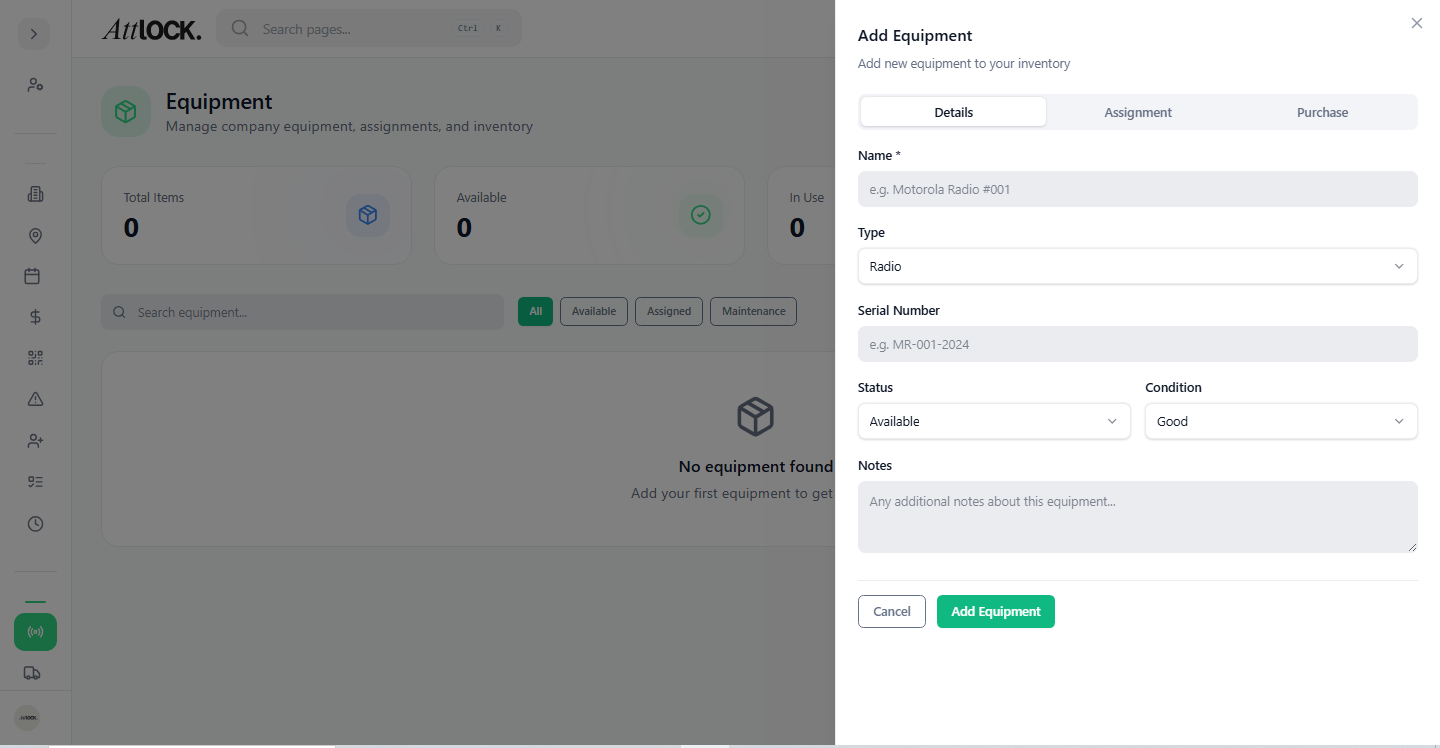Viewport: 1440px width, 748px height.
Task: Click inside the Serial Number field
Action: coord(1137,344)
